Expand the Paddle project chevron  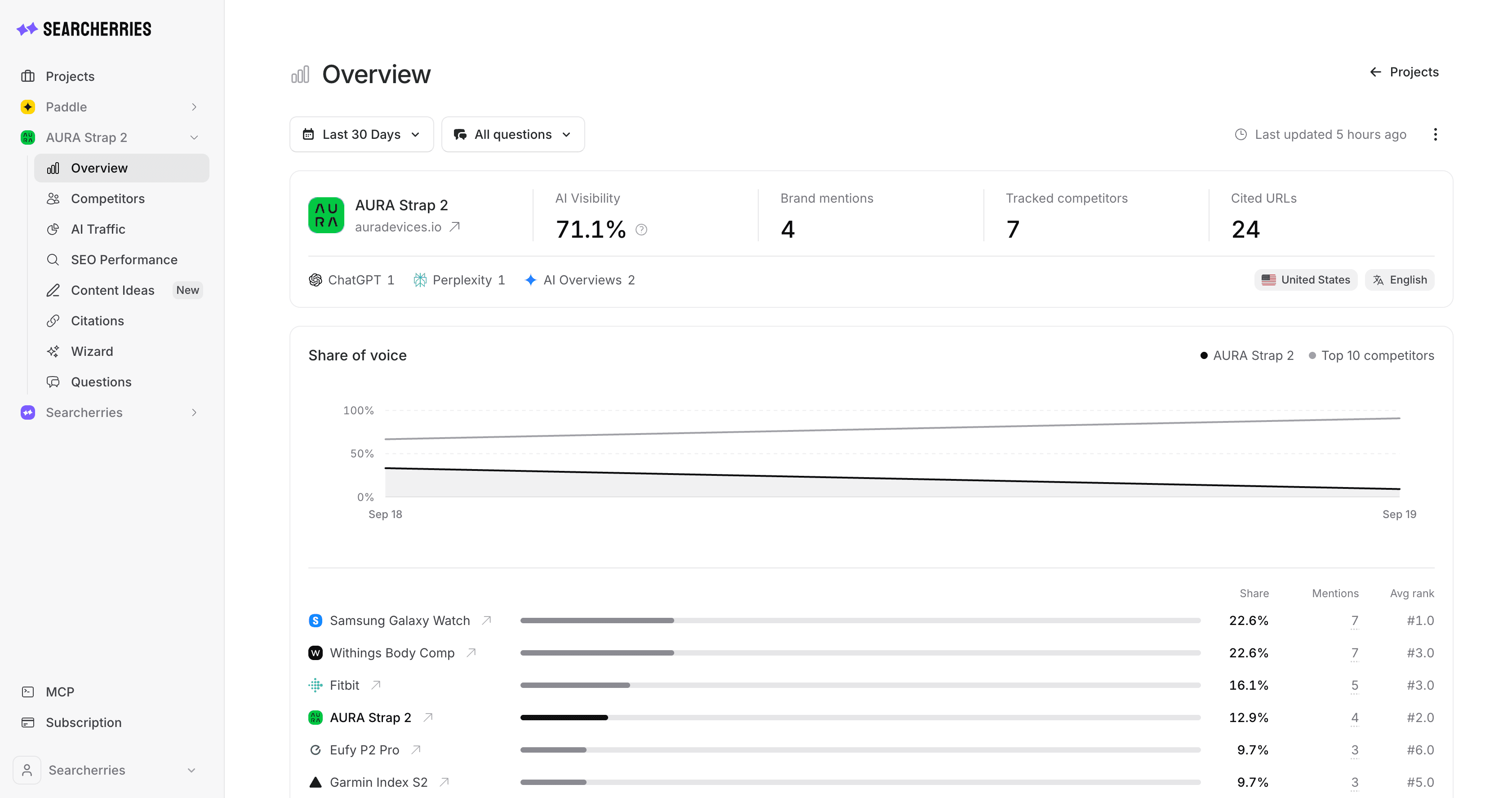(194, 107)
